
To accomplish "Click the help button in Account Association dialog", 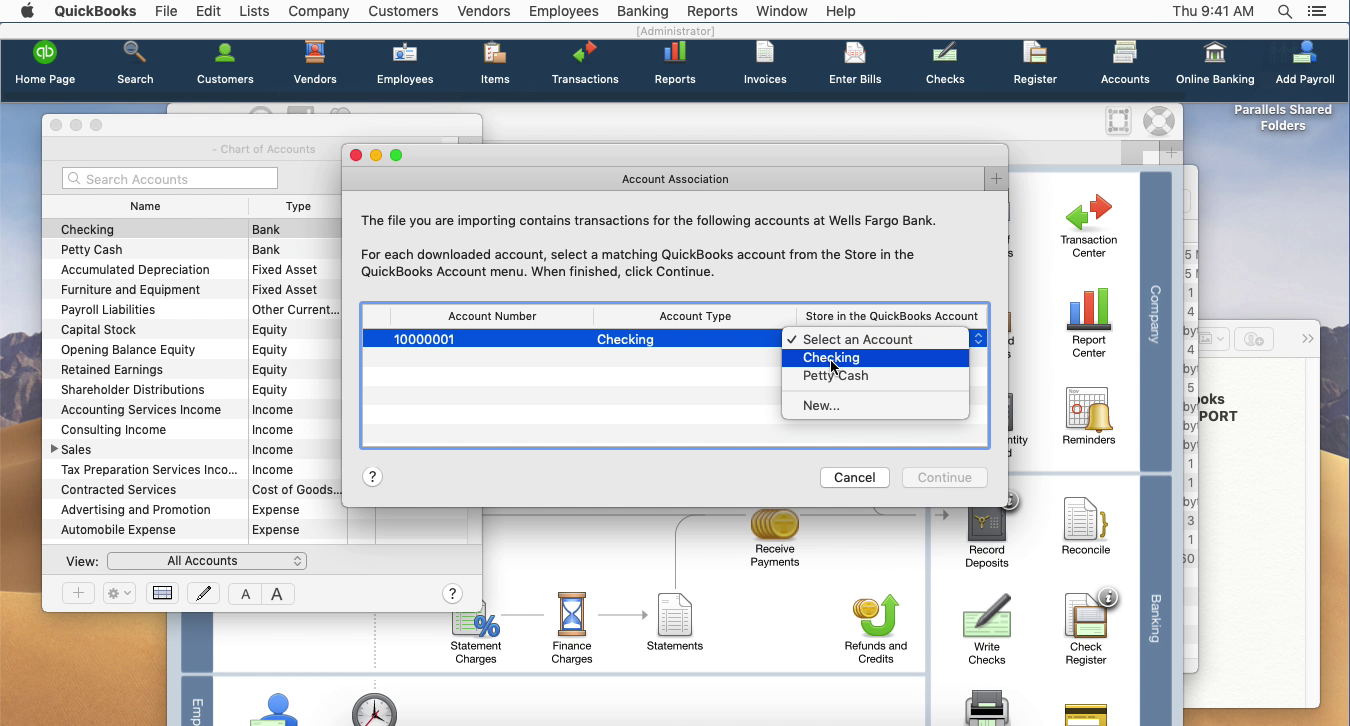I will pyautogui.click(x=372, y=477).
